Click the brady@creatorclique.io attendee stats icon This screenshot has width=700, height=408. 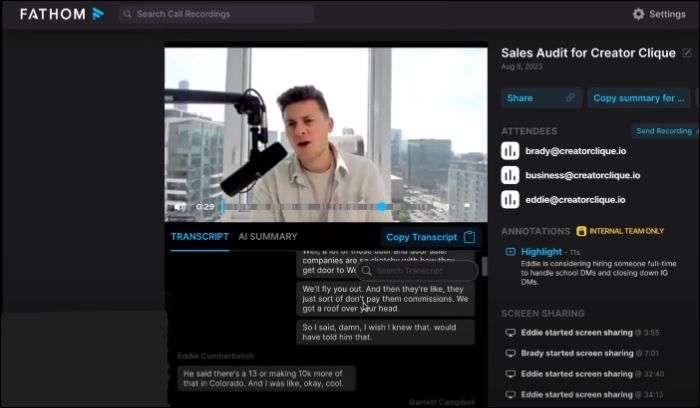tap(510, 151)
